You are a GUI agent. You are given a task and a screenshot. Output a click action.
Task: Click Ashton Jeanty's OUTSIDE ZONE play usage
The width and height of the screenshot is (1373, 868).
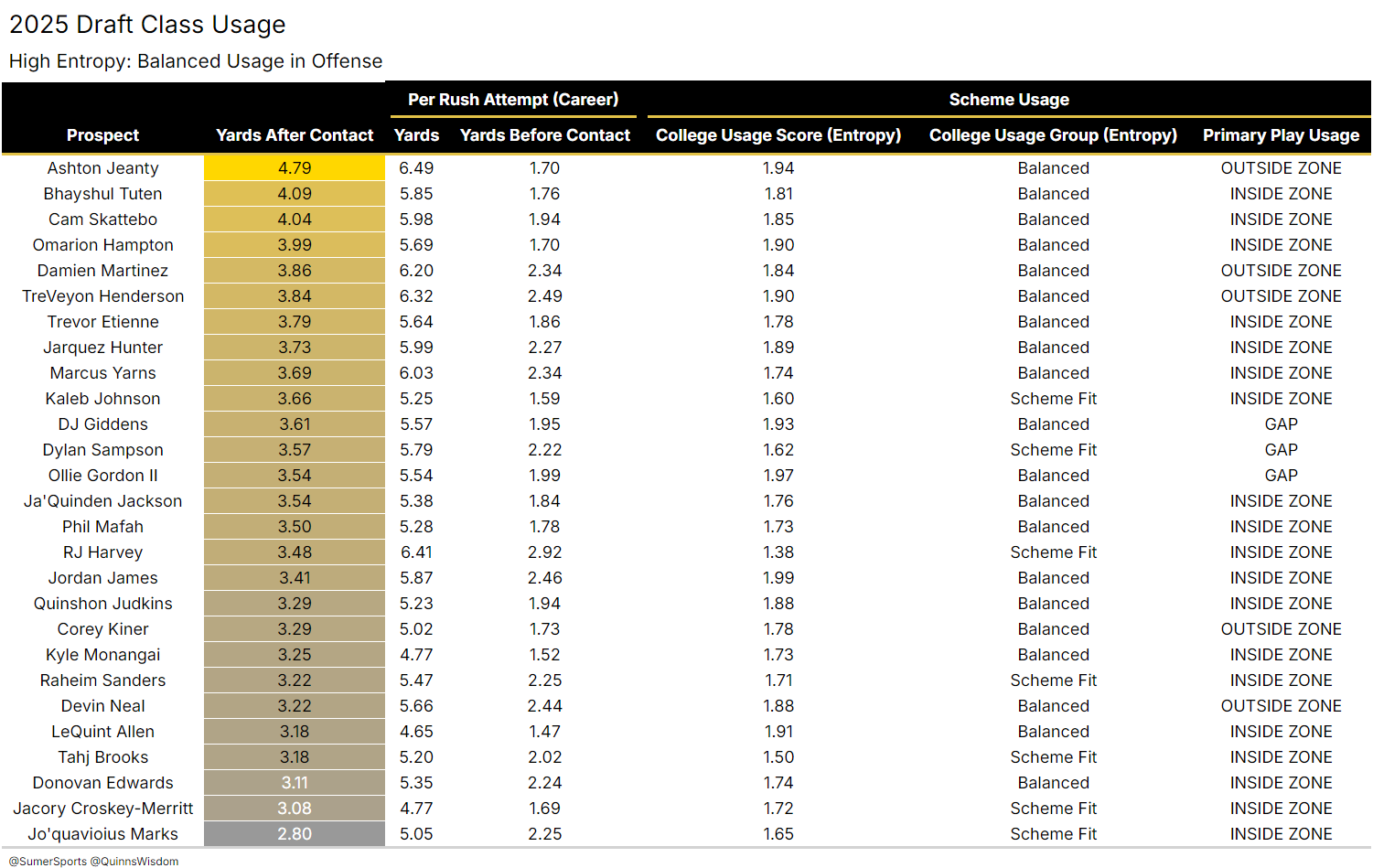tap(1281, 168)
